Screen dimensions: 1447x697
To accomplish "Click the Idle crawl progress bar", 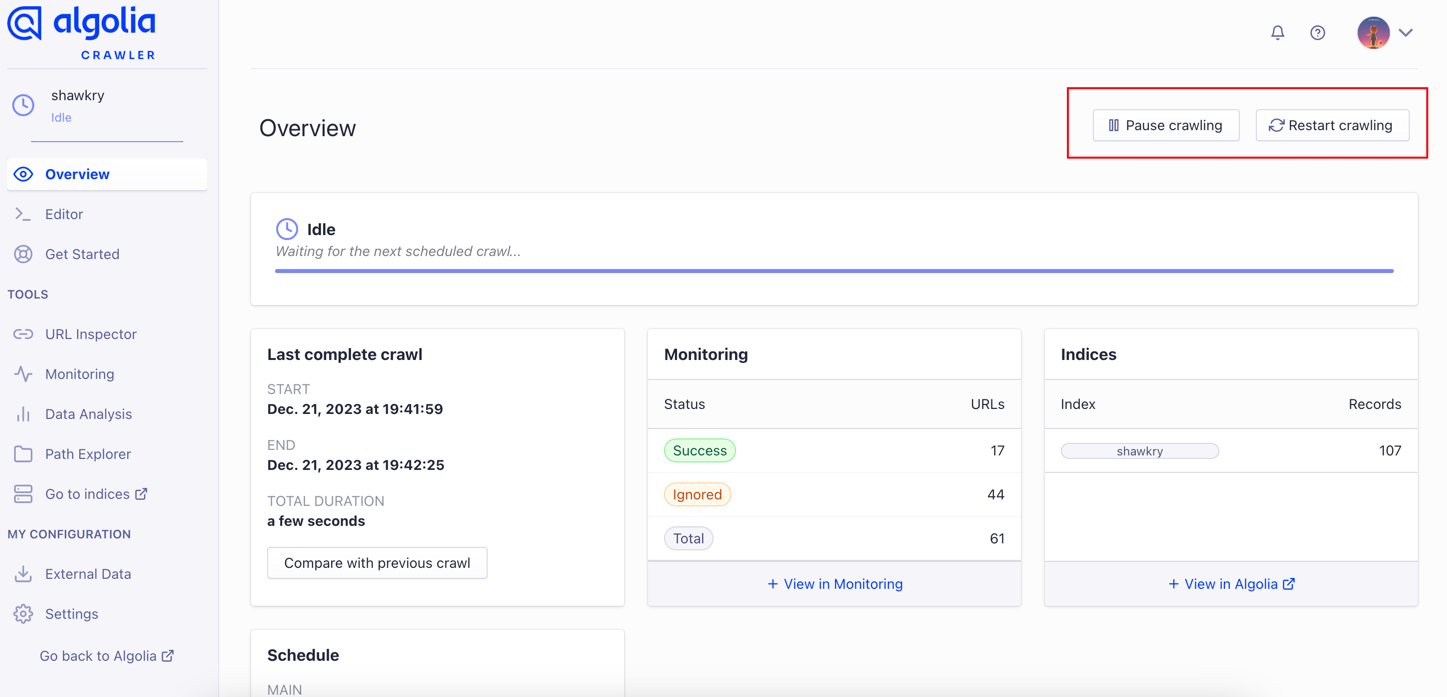I will [x=834, y=271].
